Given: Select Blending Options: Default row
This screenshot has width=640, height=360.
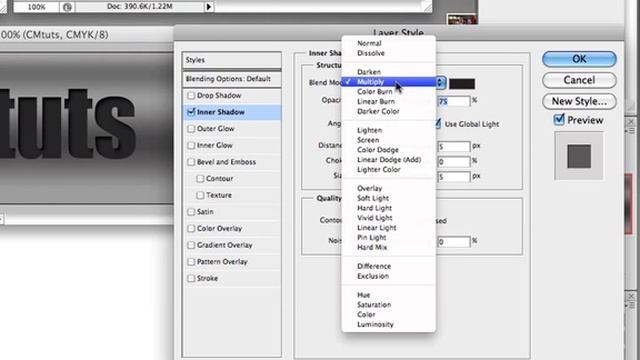Looking at the screenshot, I should (x=232, y=79).
